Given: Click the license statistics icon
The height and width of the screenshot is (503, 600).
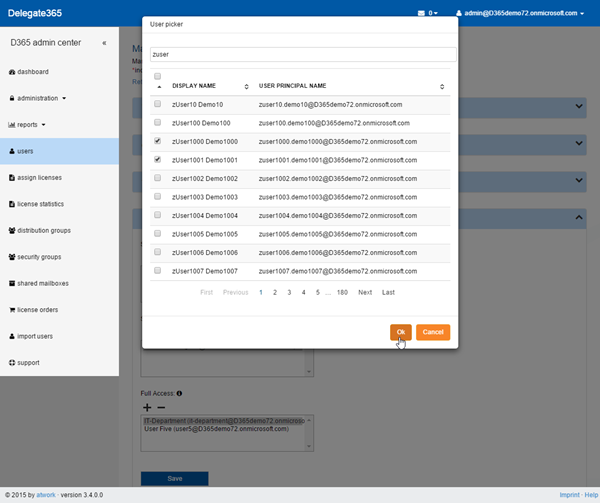Looking at the screenshot, I should coord(12,204).
